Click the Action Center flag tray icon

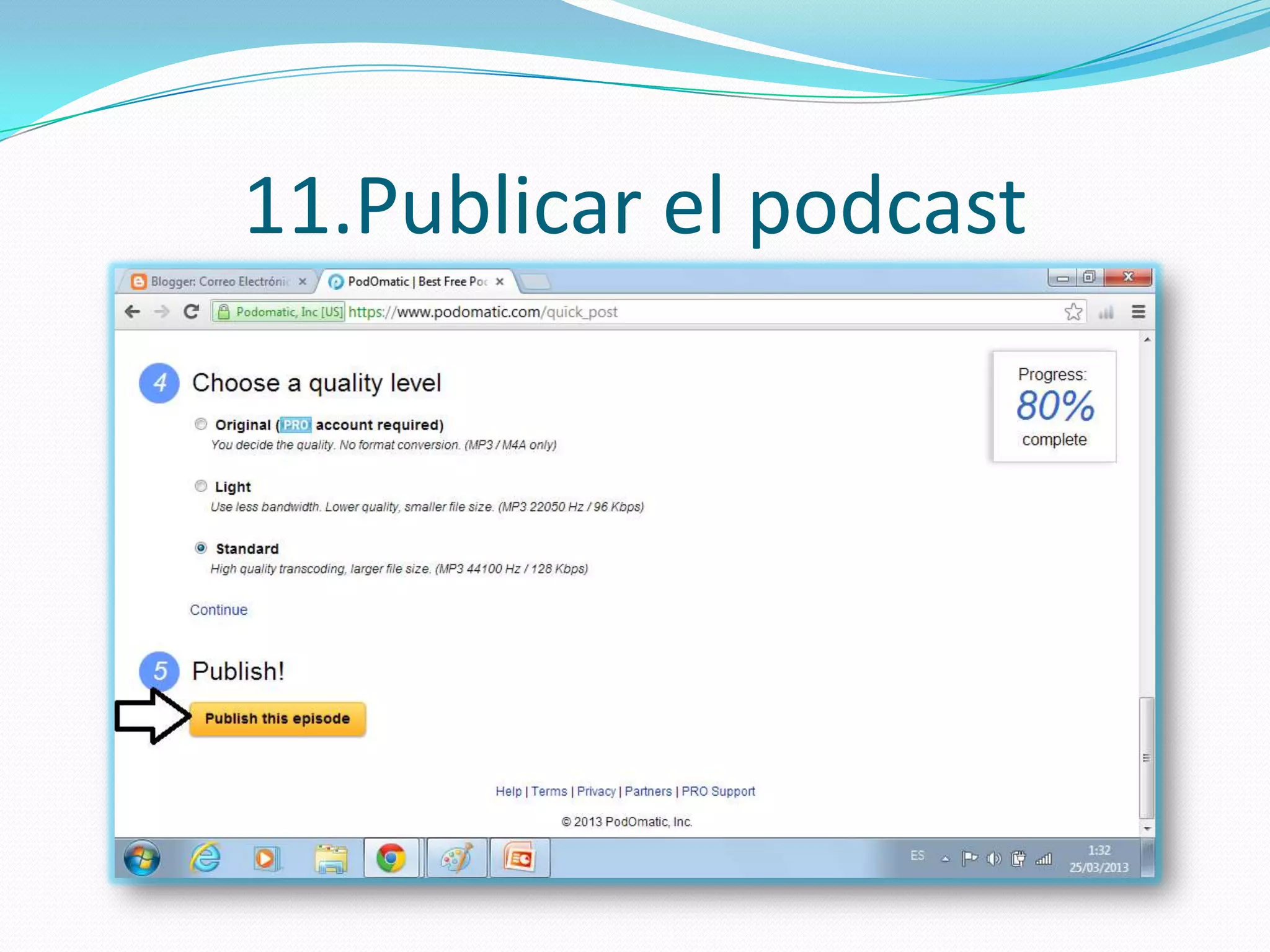pos(969,858)
